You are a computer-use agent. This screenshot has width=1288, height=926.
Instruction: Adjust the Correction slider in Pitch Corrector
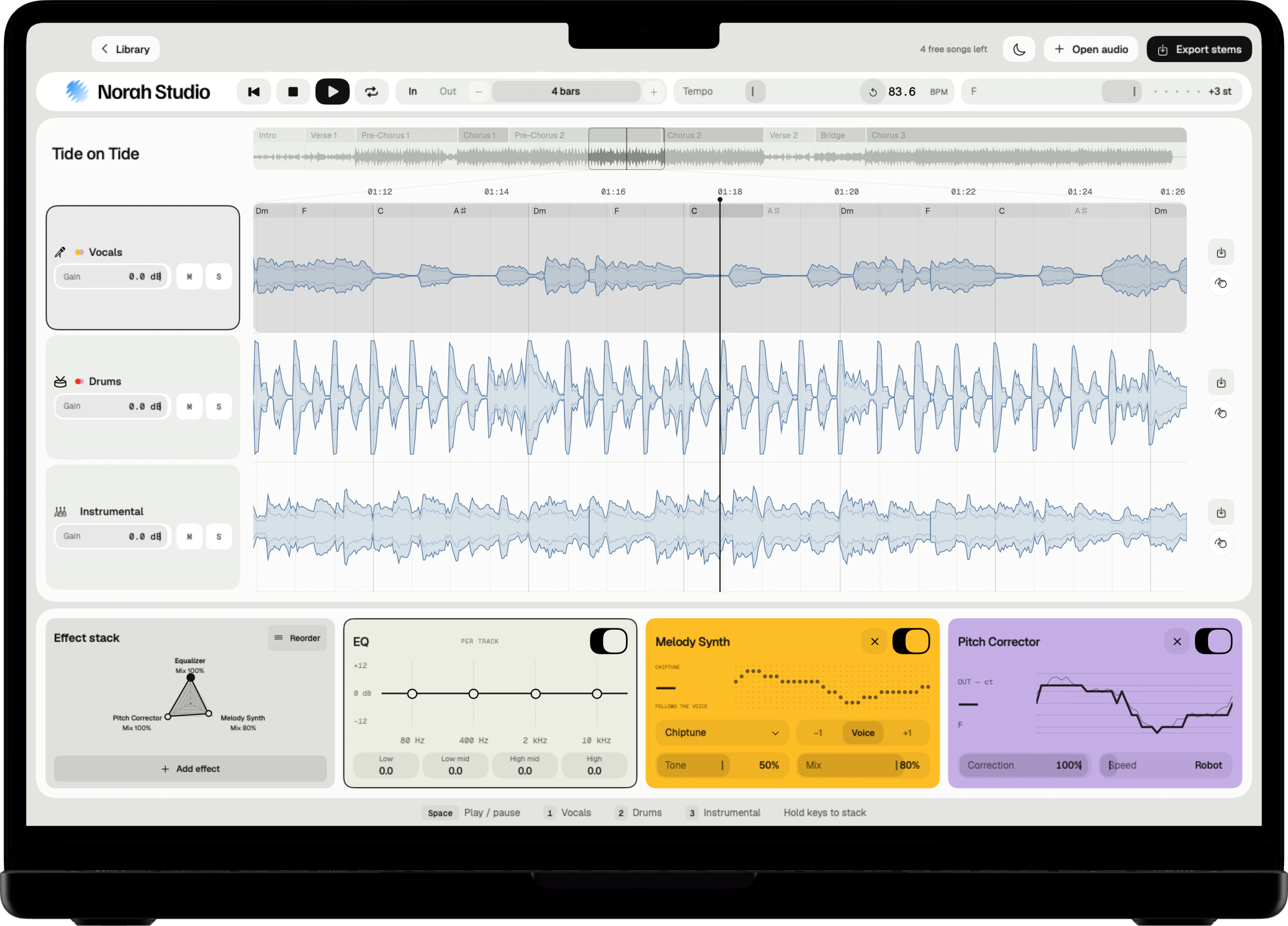pyautogui.click(x=1024, y=765)
